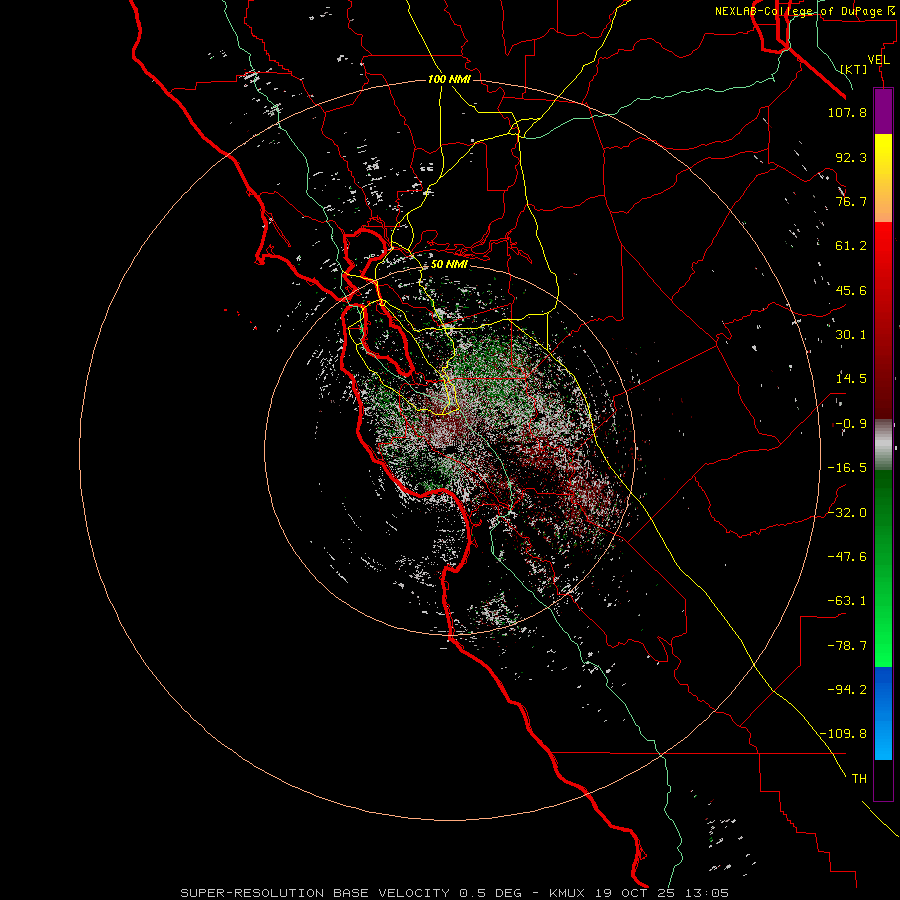Click the 61.2 legend value
This screenshot has width=900, height=900.
point(851,246)
